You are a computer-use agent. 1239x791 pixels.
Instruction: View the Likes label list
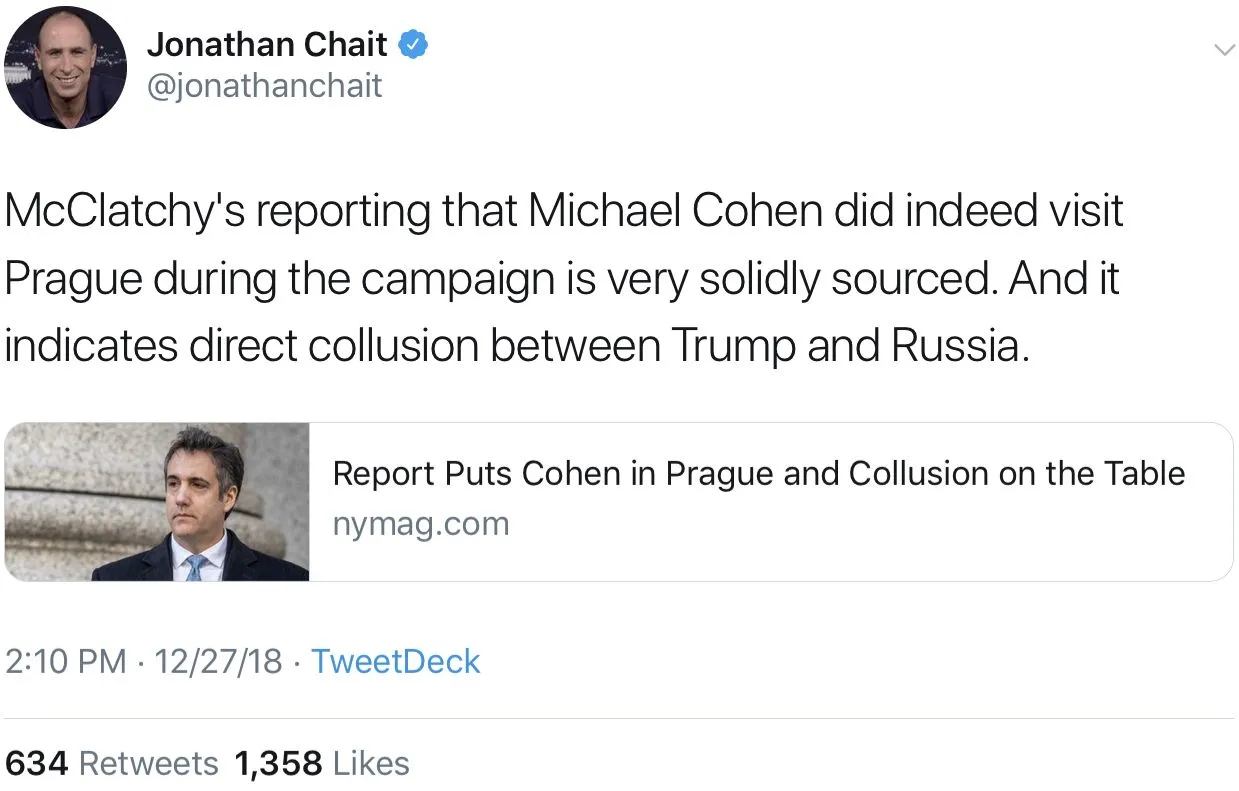[371, 764]
